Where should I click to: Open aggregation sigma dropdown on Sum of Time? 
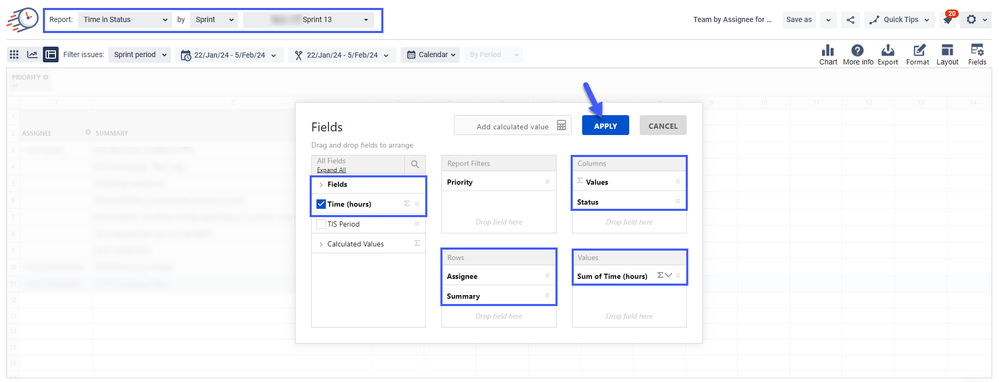click(665, 276)
